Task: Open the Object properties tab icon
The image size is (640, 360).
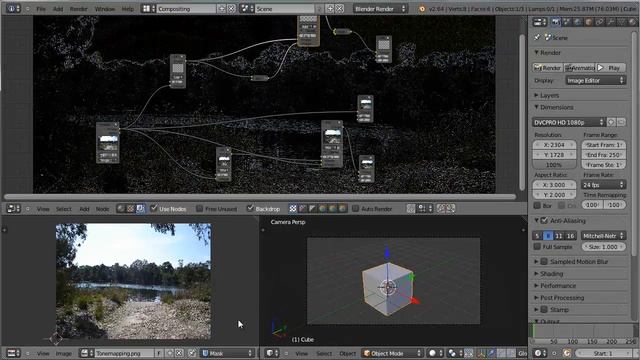Action: pyautogui.click(x=589, y=22)
